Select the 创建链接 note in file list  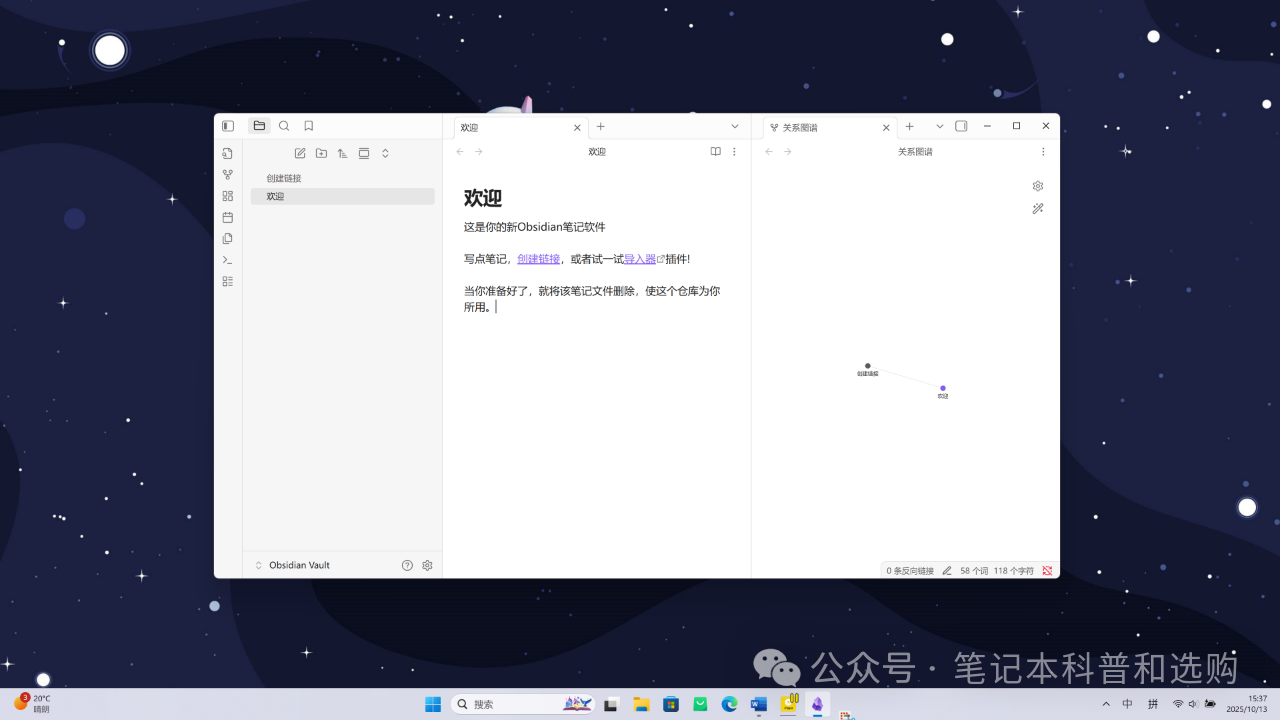(284, 178)
